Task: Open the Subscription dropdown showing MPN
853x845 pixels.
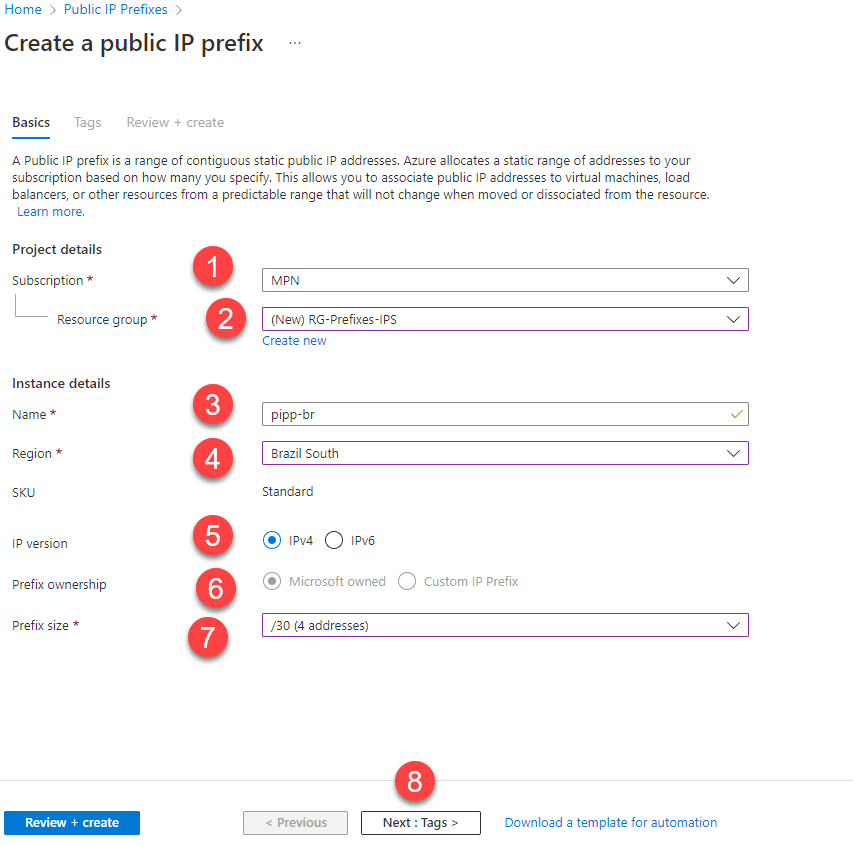Action: [x=505, y=280]
